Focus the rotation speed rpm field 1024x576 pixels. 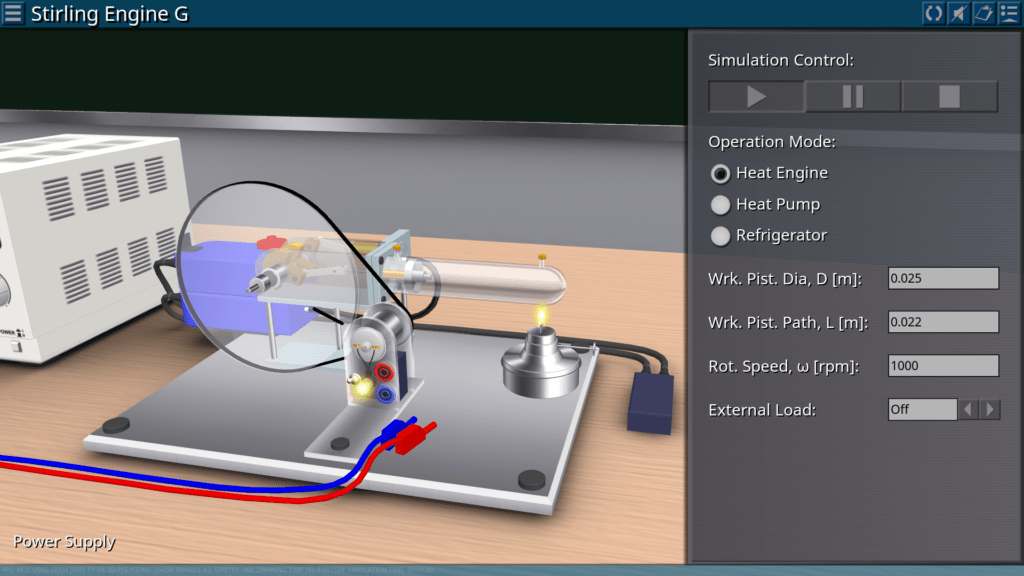[x=943, y=366]
